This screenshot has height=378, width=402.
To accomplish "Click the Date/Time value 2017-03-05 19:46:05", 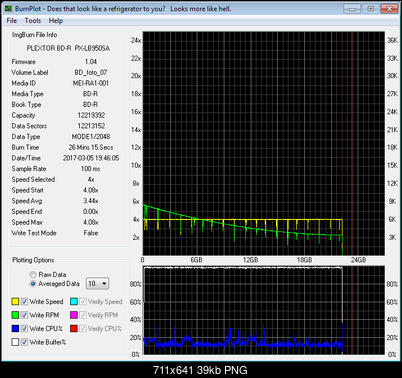I will click(x=91, y=158).
